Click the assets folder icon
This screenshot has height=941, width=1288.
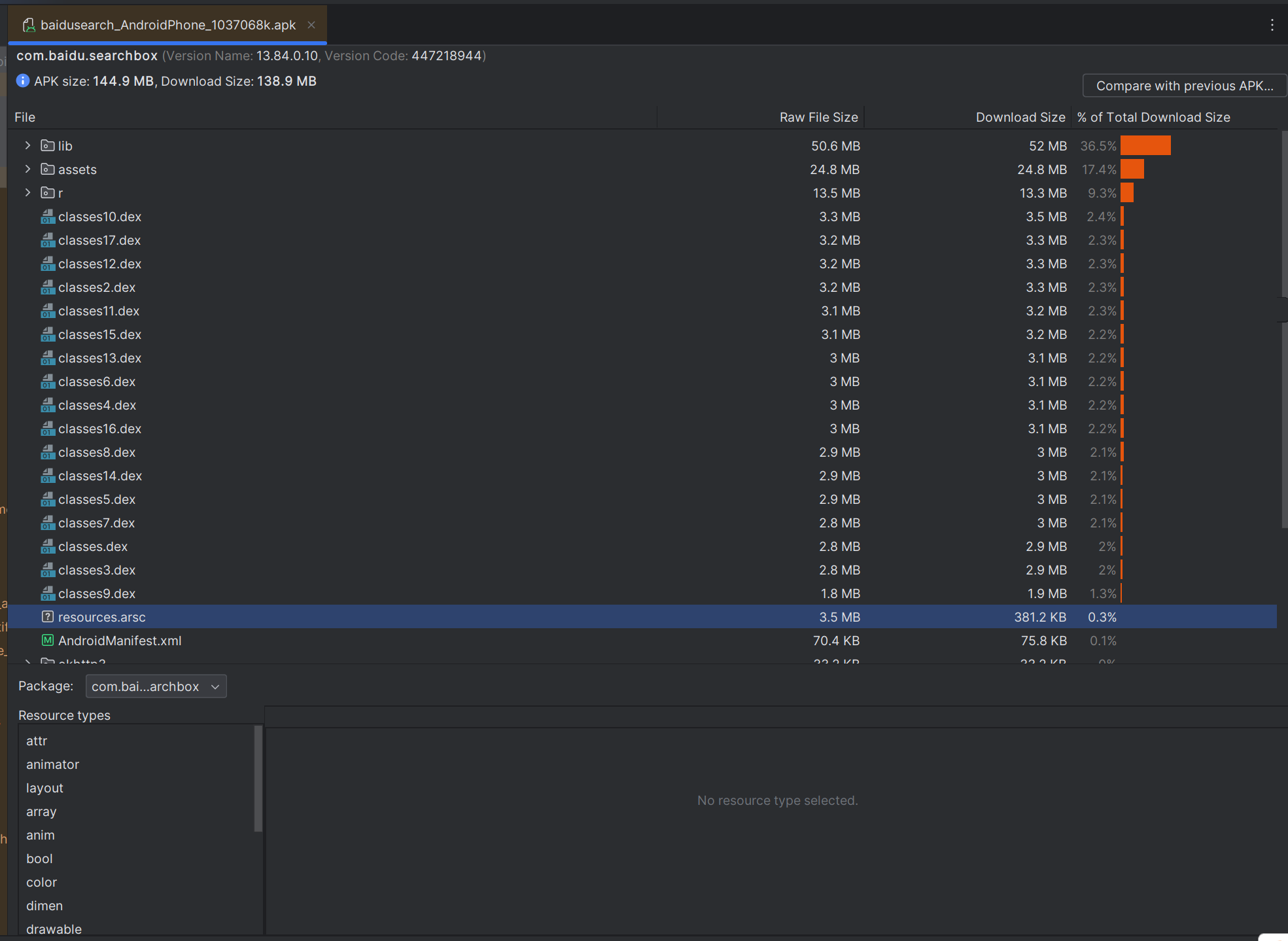coord(48,169)
